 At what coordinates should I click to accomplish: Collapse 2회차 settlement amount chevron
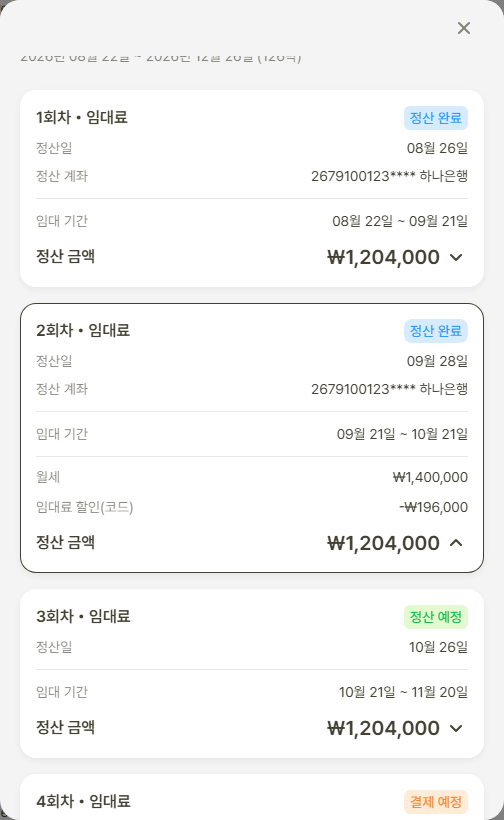click(x=456, y=543)
